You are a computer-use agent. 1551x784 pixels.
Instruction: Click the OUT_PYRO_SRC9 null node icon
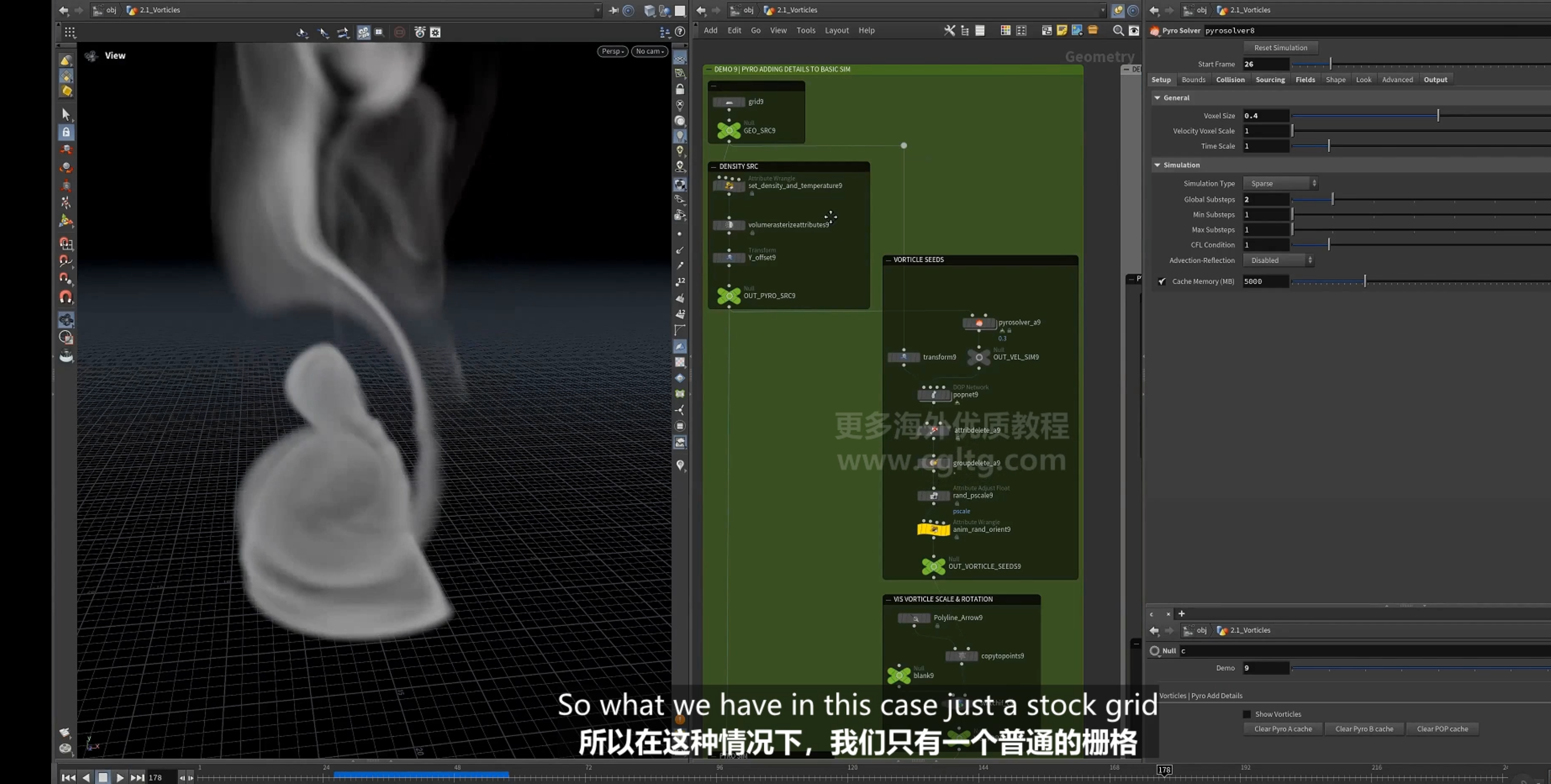[729, 296]
